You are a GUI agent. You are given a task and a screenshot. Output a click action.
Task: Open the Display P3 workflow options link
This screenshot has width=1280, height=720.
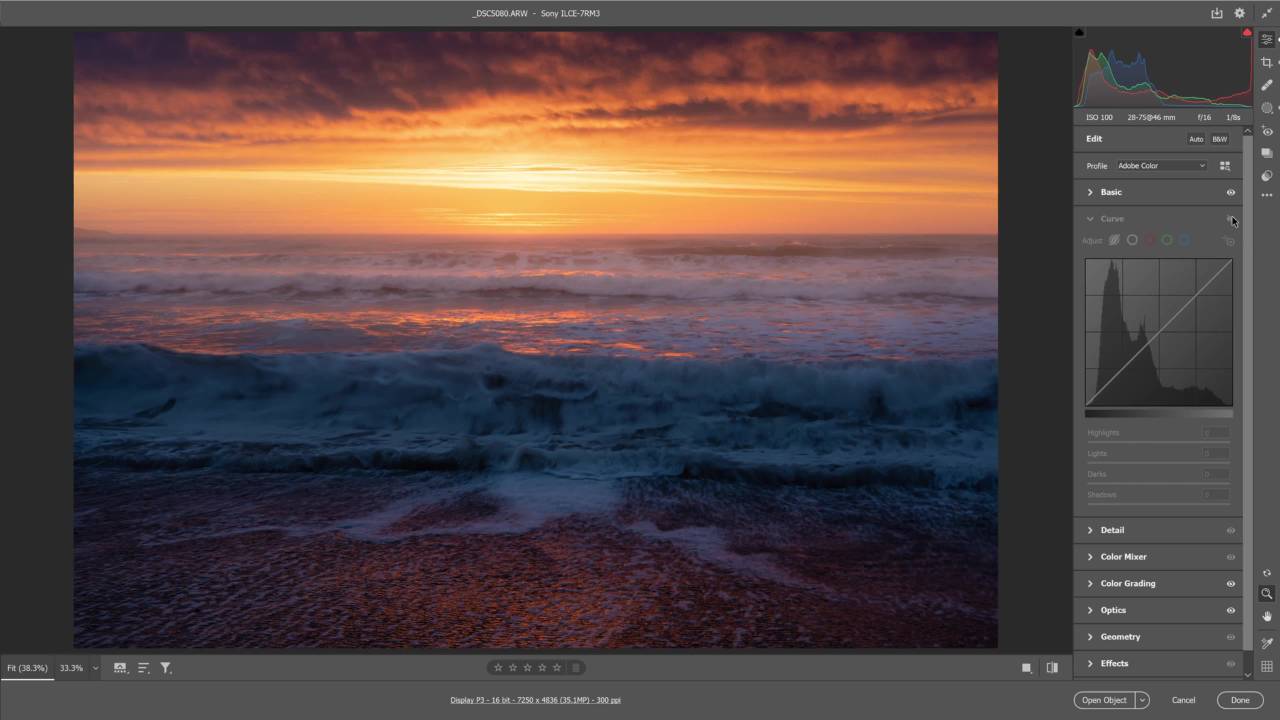click(535, 700)
